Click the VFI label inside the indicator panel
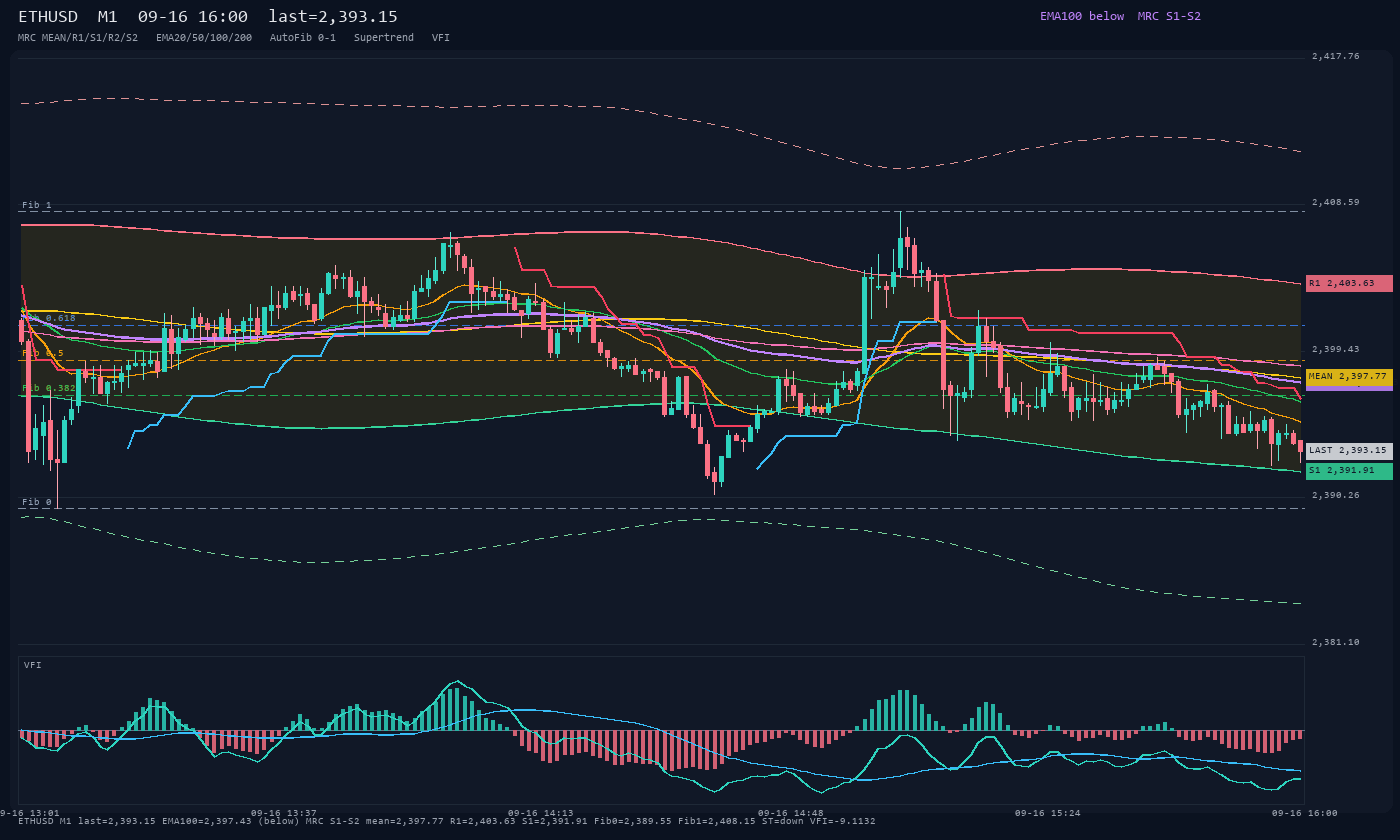This screenshot has height=840, width=1400. (33, 665)
